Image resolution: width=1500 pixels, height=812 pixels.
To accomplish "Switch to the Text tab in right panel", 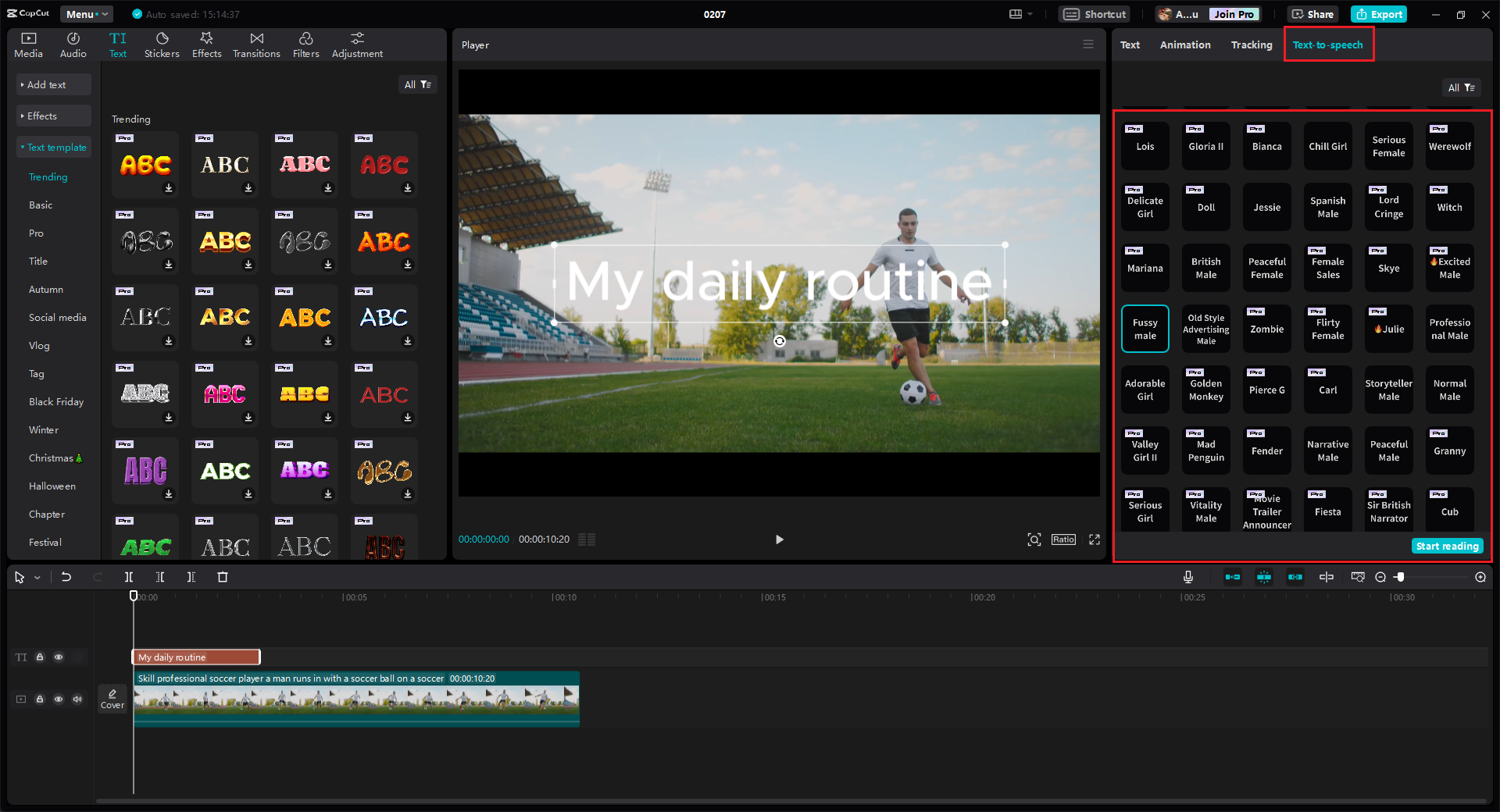I will (x=1130, y=45).
